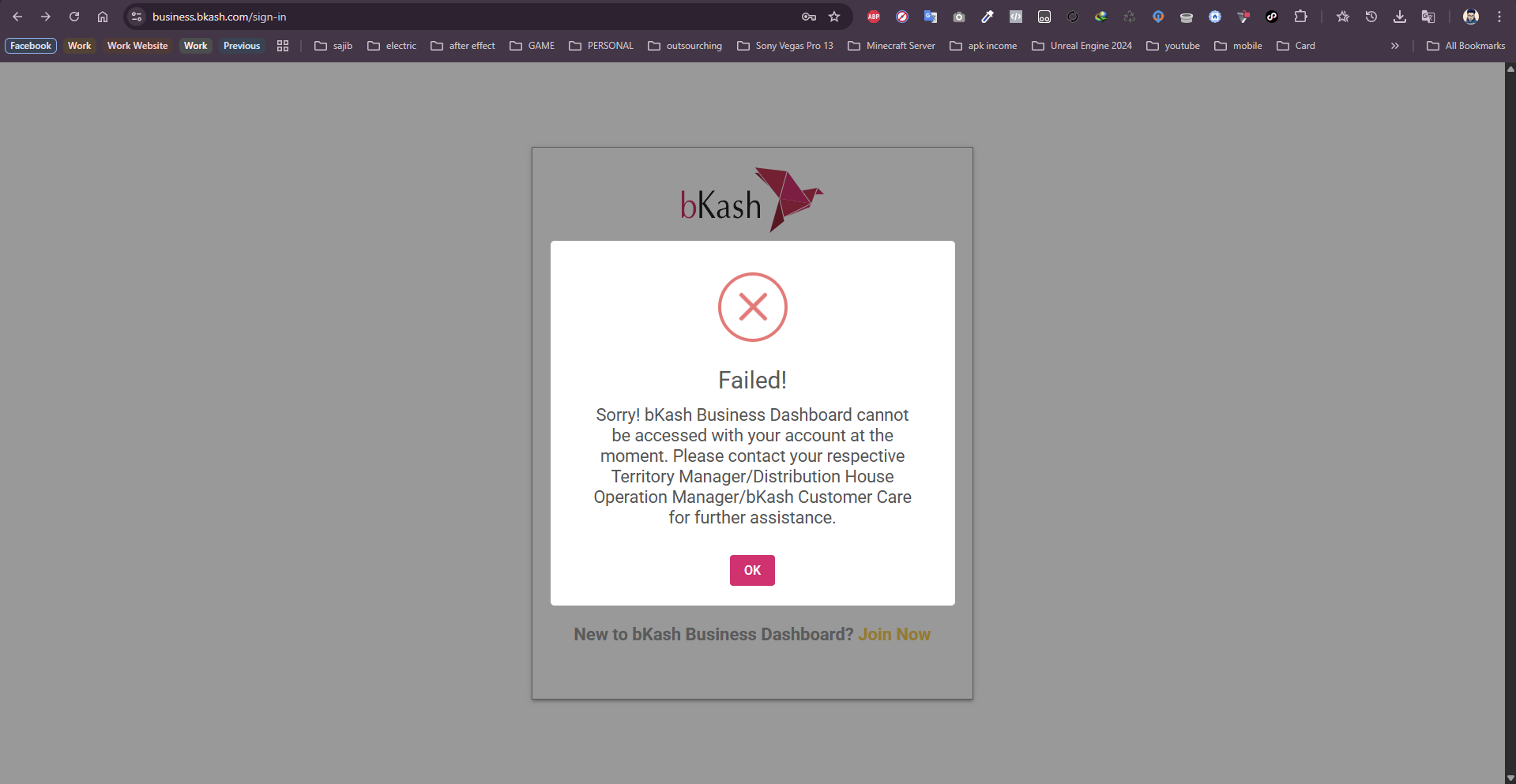
Task: Open browser history clock icon
Action: tap(1371, 17)
